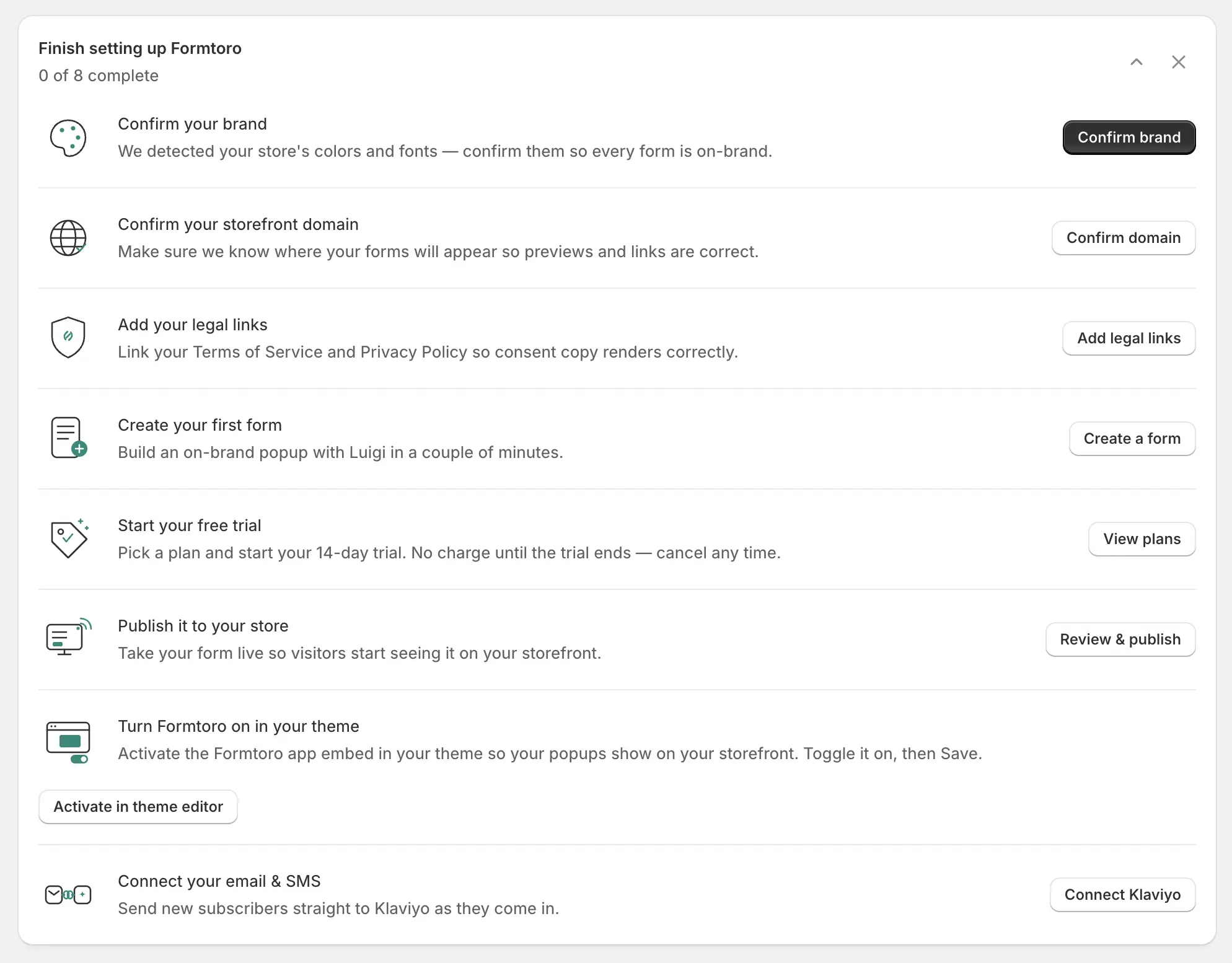1232x963 pixels.
Task: Choose Add legal links
Action: coord(1129,338)
